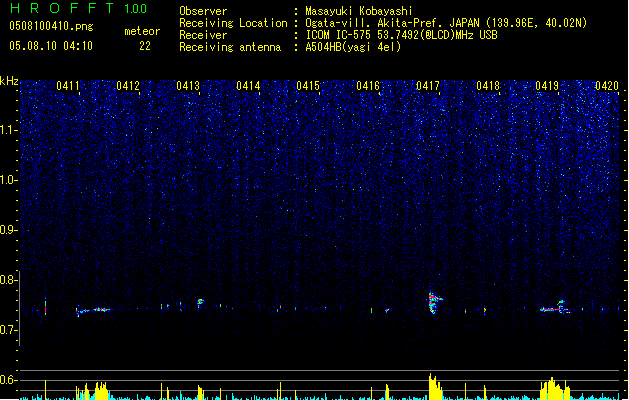Click the date stamp 05.08.10 04:10
Viewport: 629px width, 400px height.
point(51,46)
